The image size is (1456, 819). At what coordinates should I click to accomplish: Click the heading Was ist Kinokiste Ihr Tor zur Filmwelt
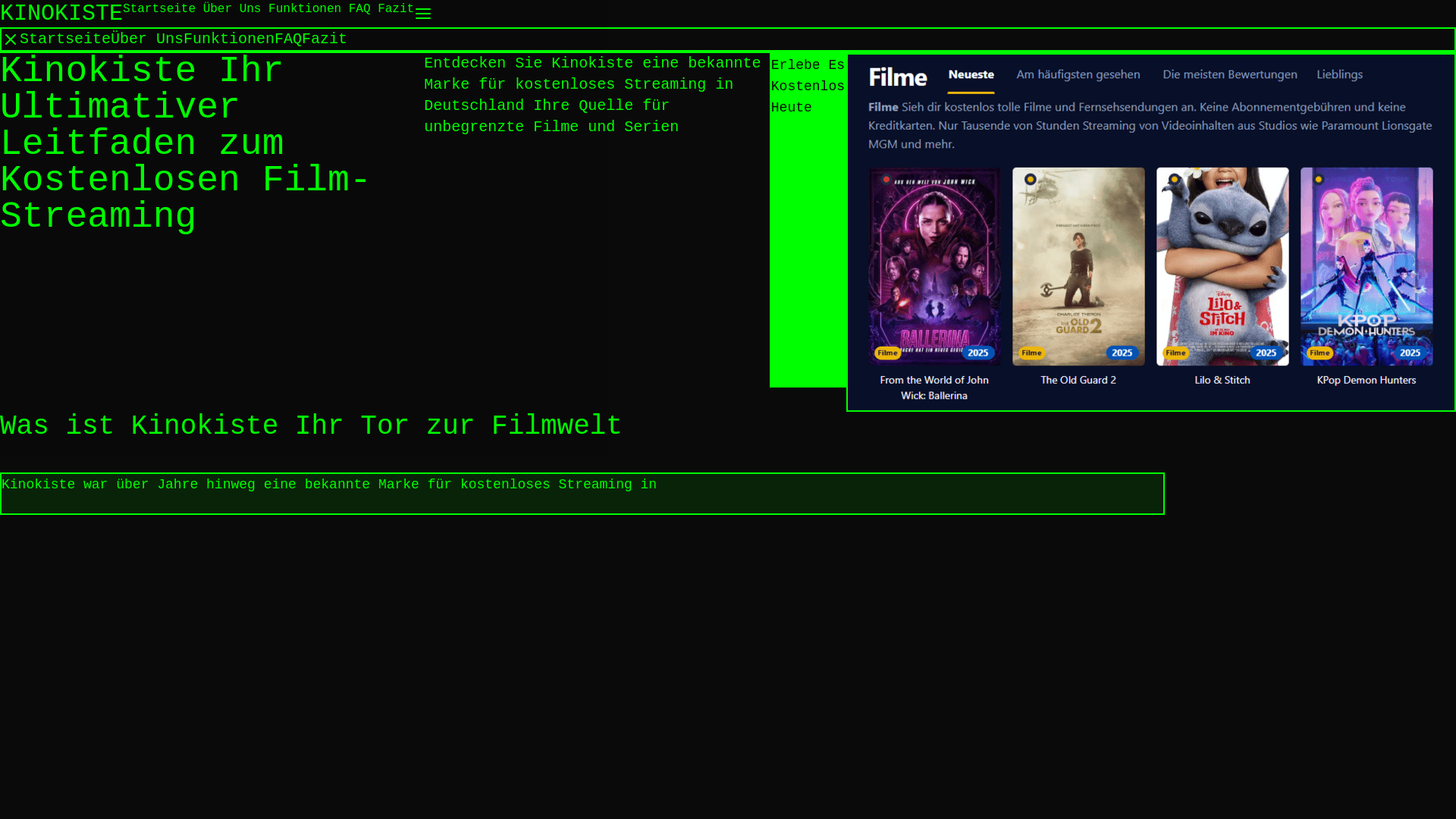click(311, 426)
